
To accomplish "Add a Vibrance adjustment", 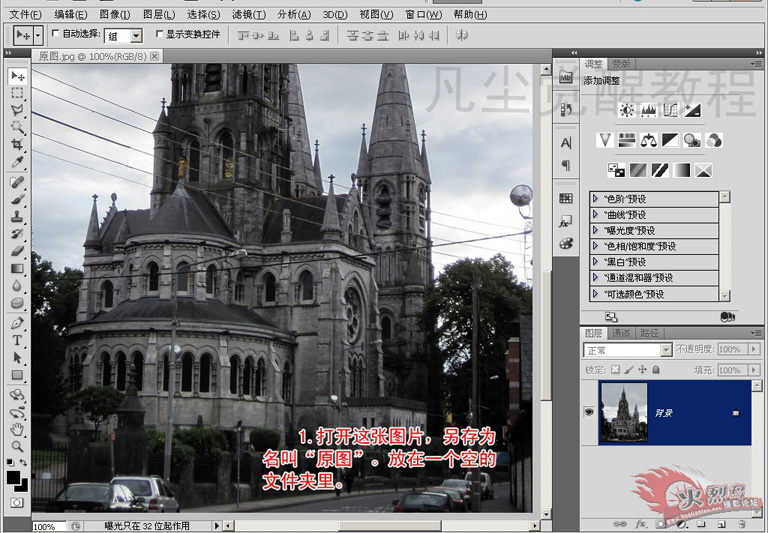I will click(605, 141).
